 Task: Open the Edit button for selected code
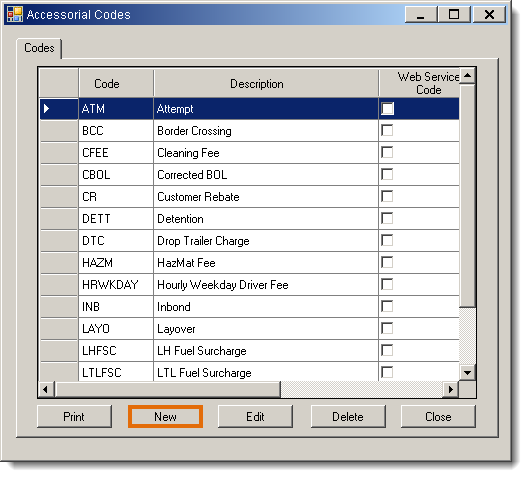click(255, 416)
